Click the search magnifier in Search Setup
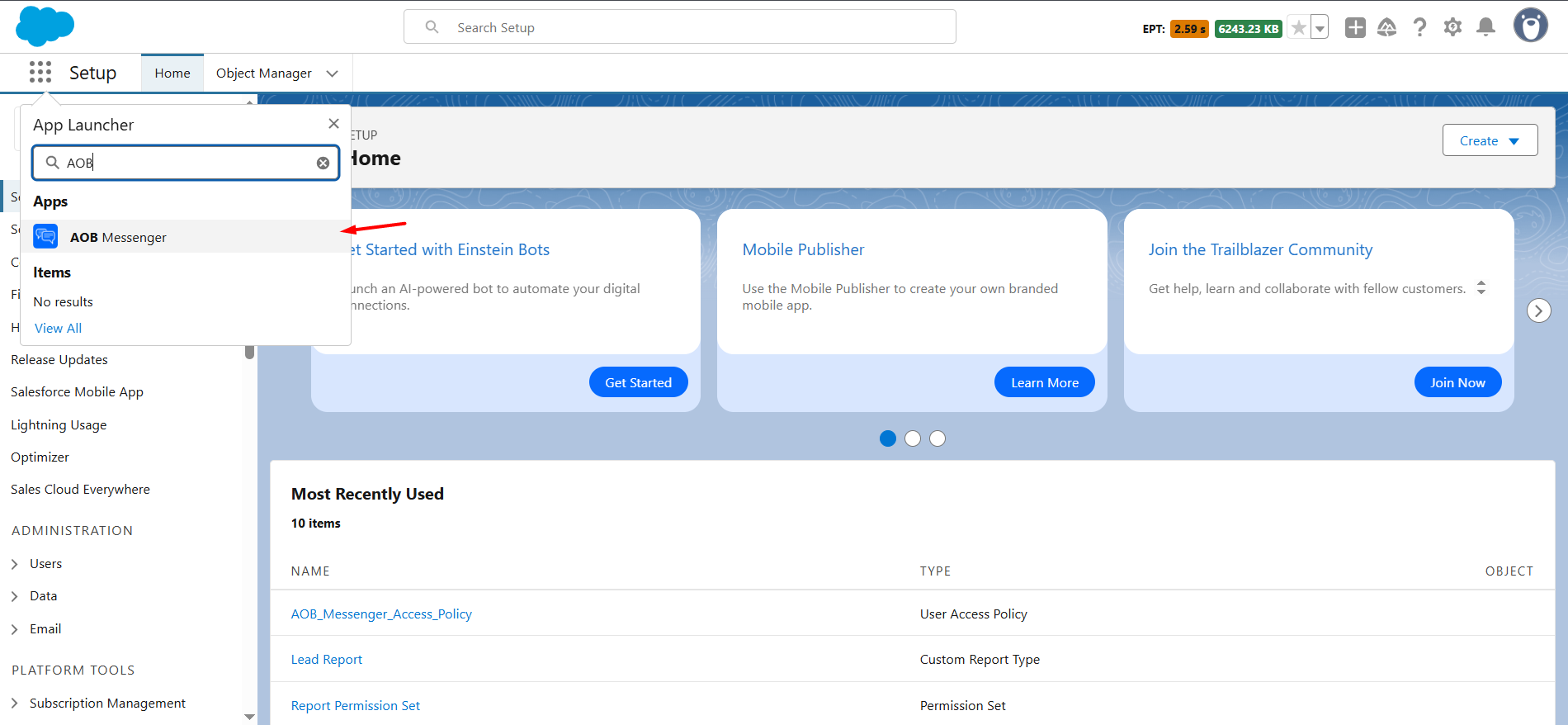The image size is (1568, 725). click(x=432, y=27)
